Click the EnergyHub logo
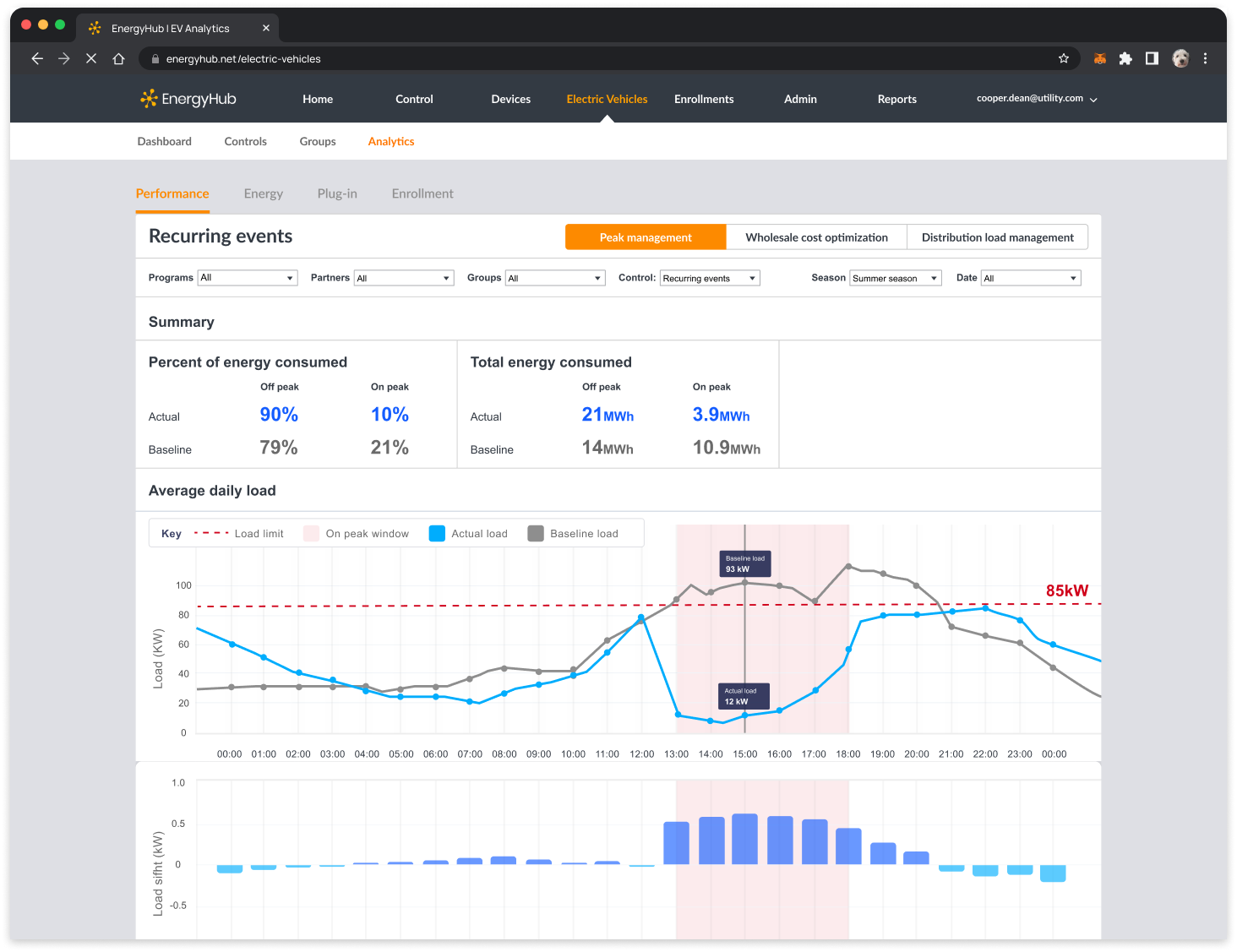The height and width of the screenshot is (952, 1237). click(x=188, y=99)
